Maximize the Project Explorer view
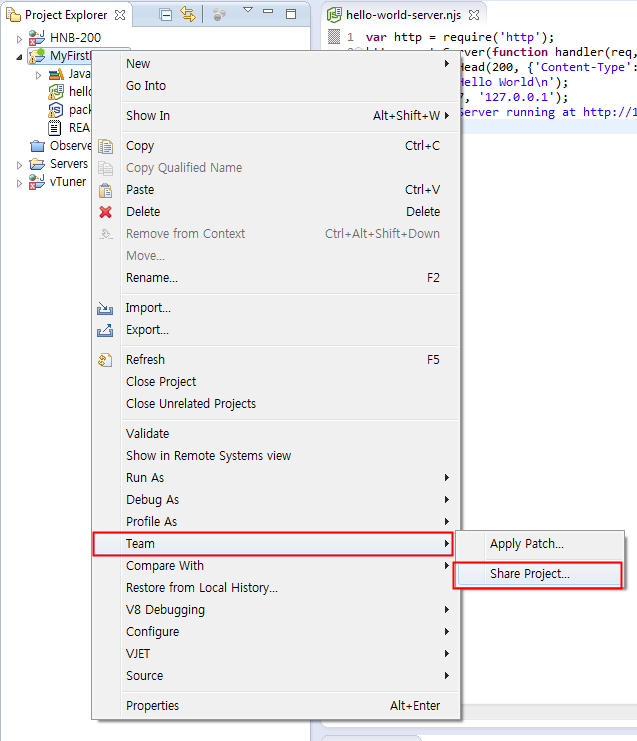Screen dimensions: 637x741 [291, 14]
